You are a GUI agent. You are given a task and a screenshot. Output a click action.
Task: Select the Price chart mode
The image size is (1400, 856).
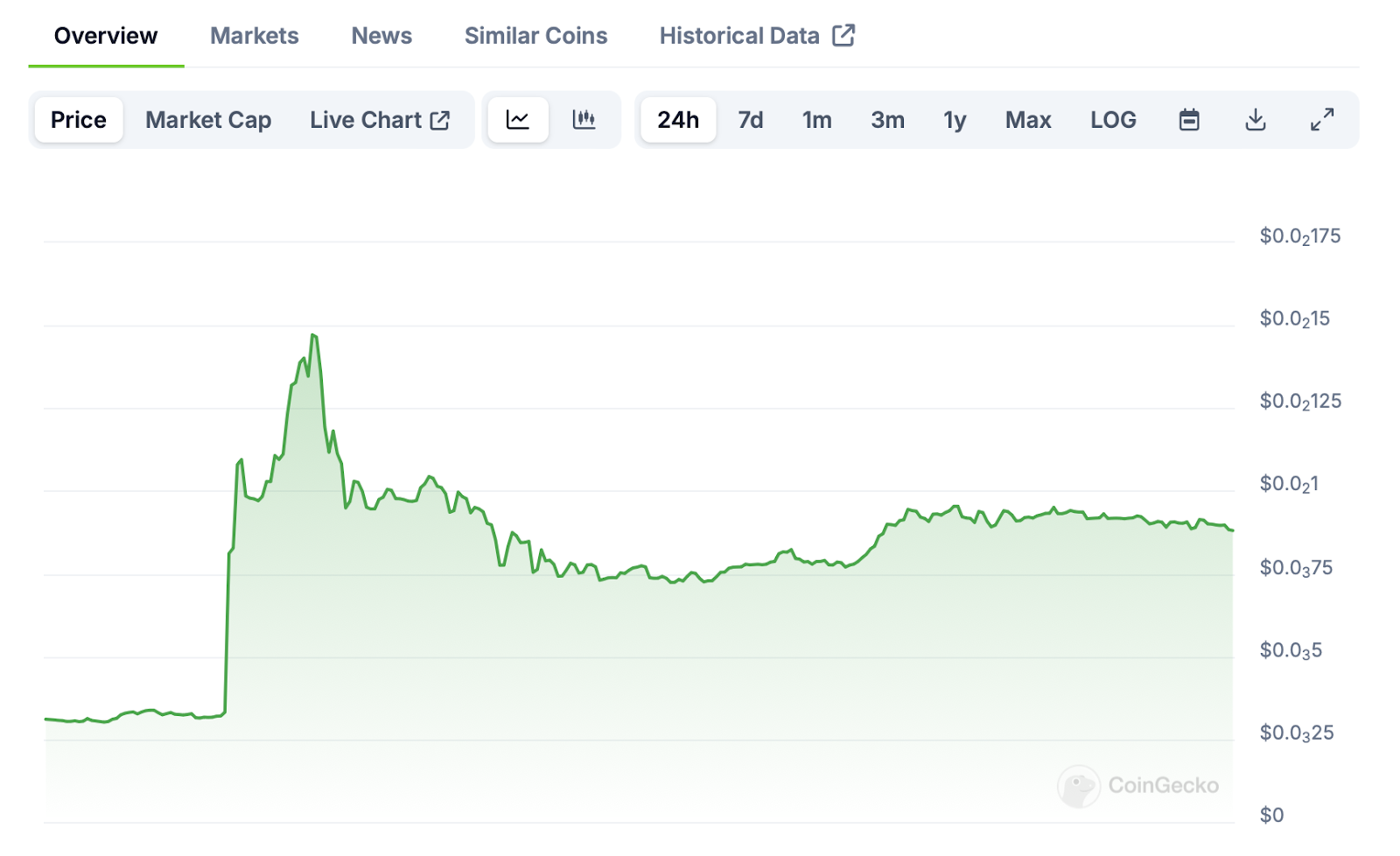(x=79, y=120)
